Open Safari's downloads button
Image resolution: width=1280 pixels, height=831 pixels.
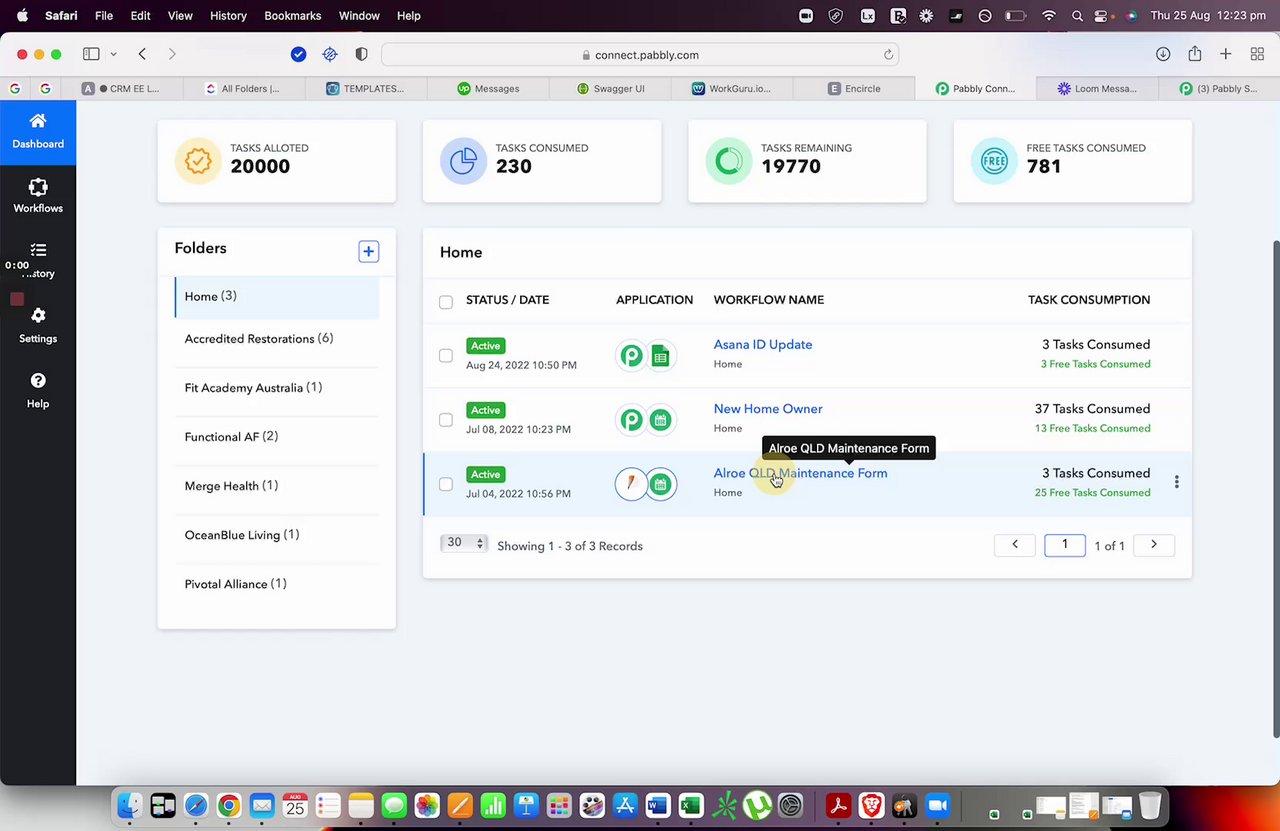[1163, 54]
